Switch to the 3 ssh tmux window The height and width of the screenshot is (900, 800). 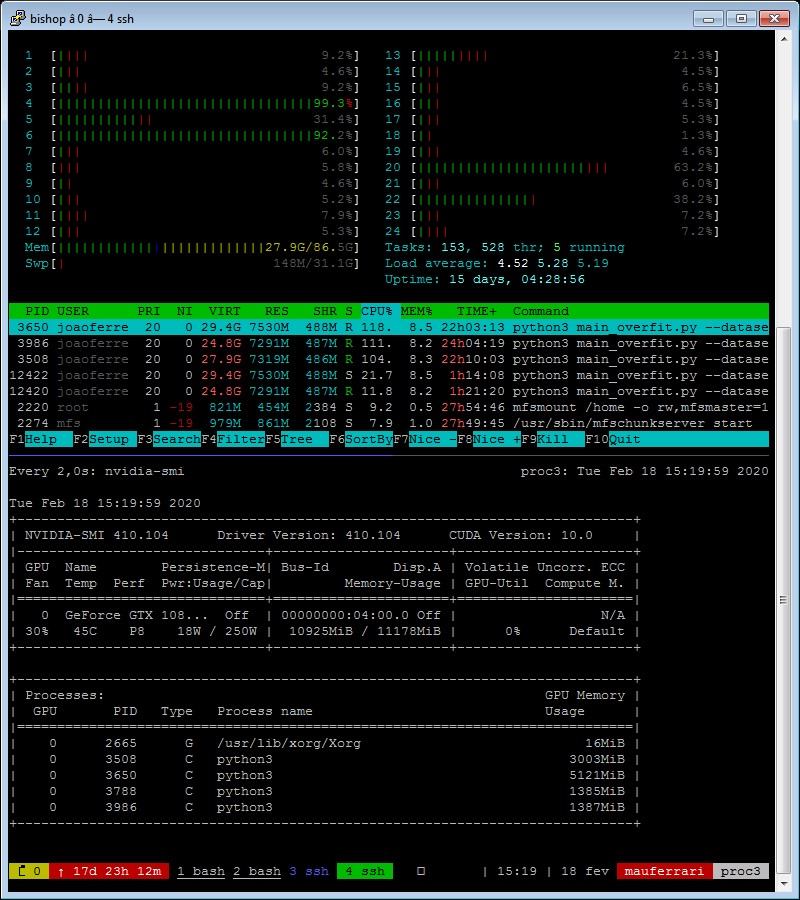(308, 871)
